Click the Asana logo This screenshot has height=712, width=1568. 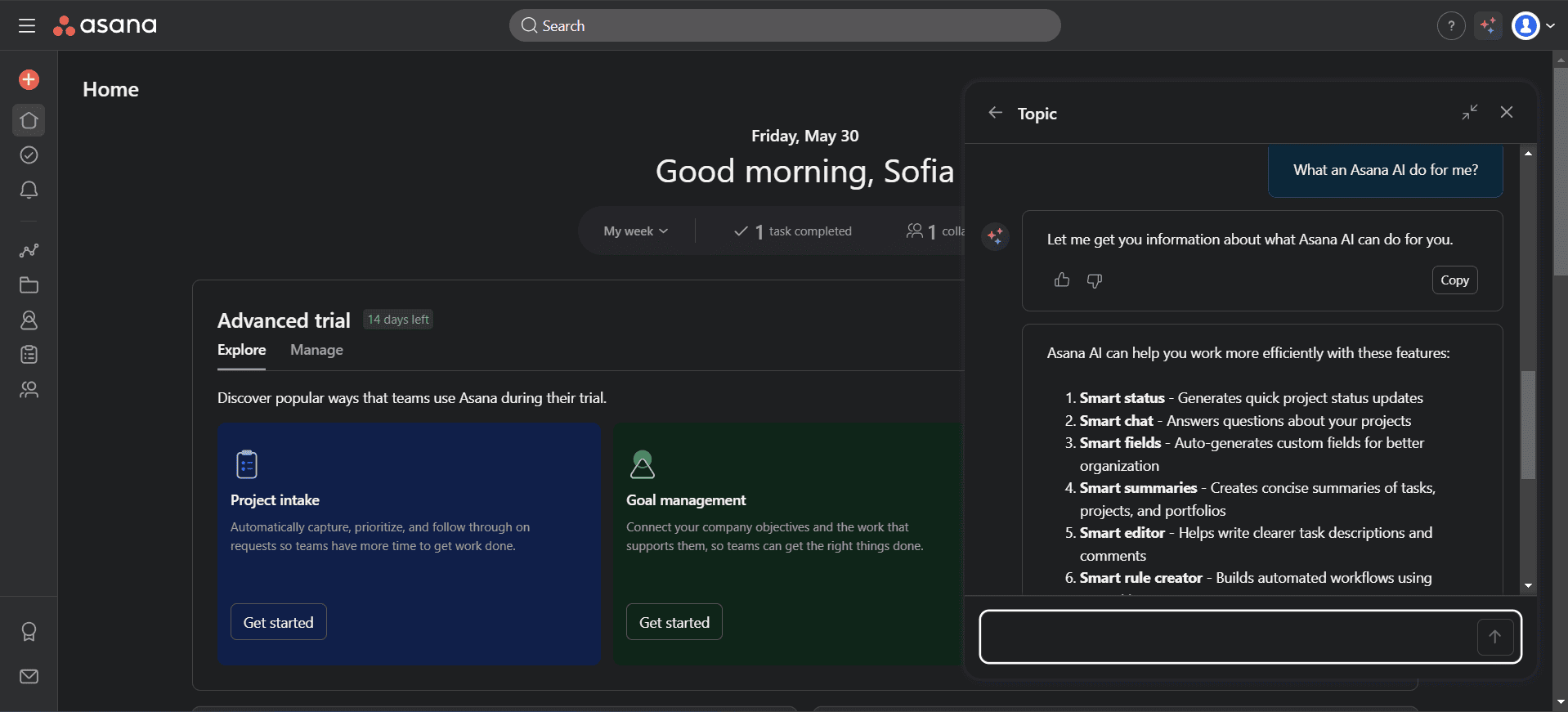[105, 25]
